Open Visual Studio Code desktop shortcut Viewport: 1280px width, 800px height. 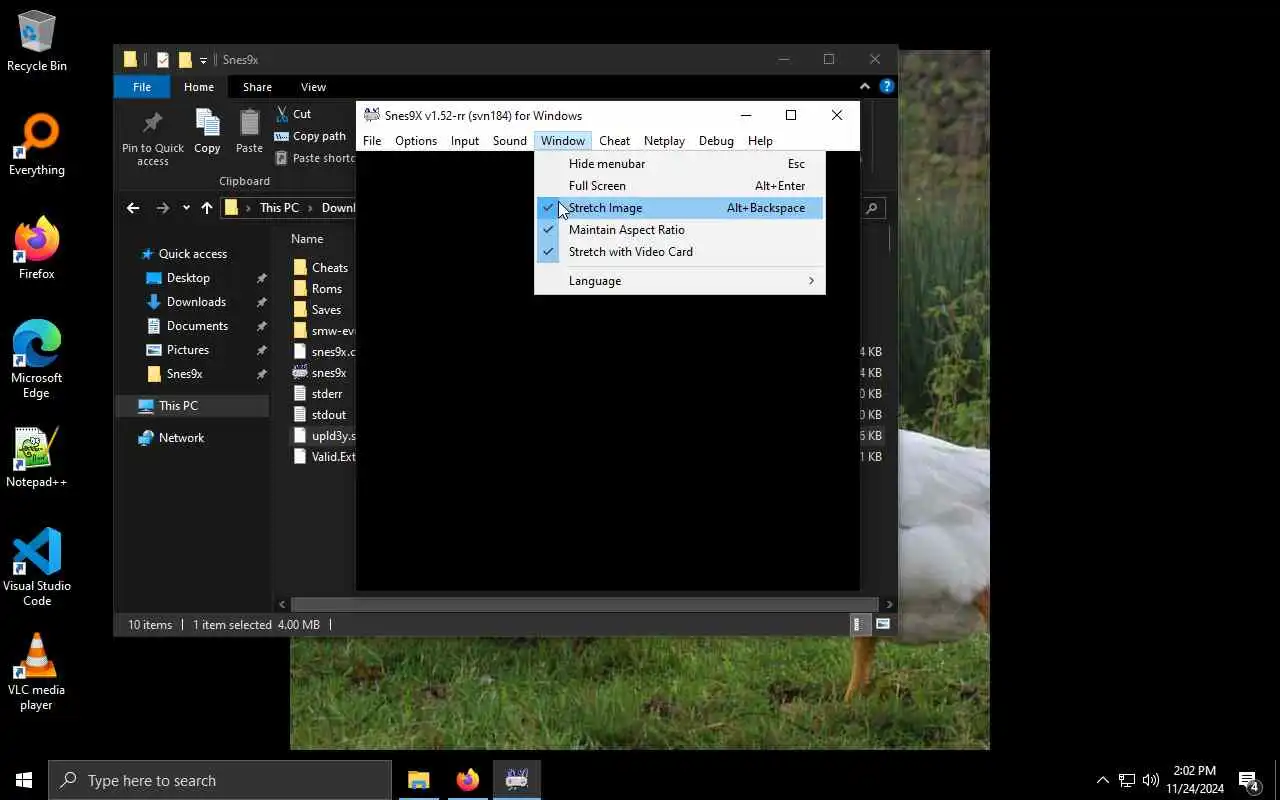click(x=37, y=567)
